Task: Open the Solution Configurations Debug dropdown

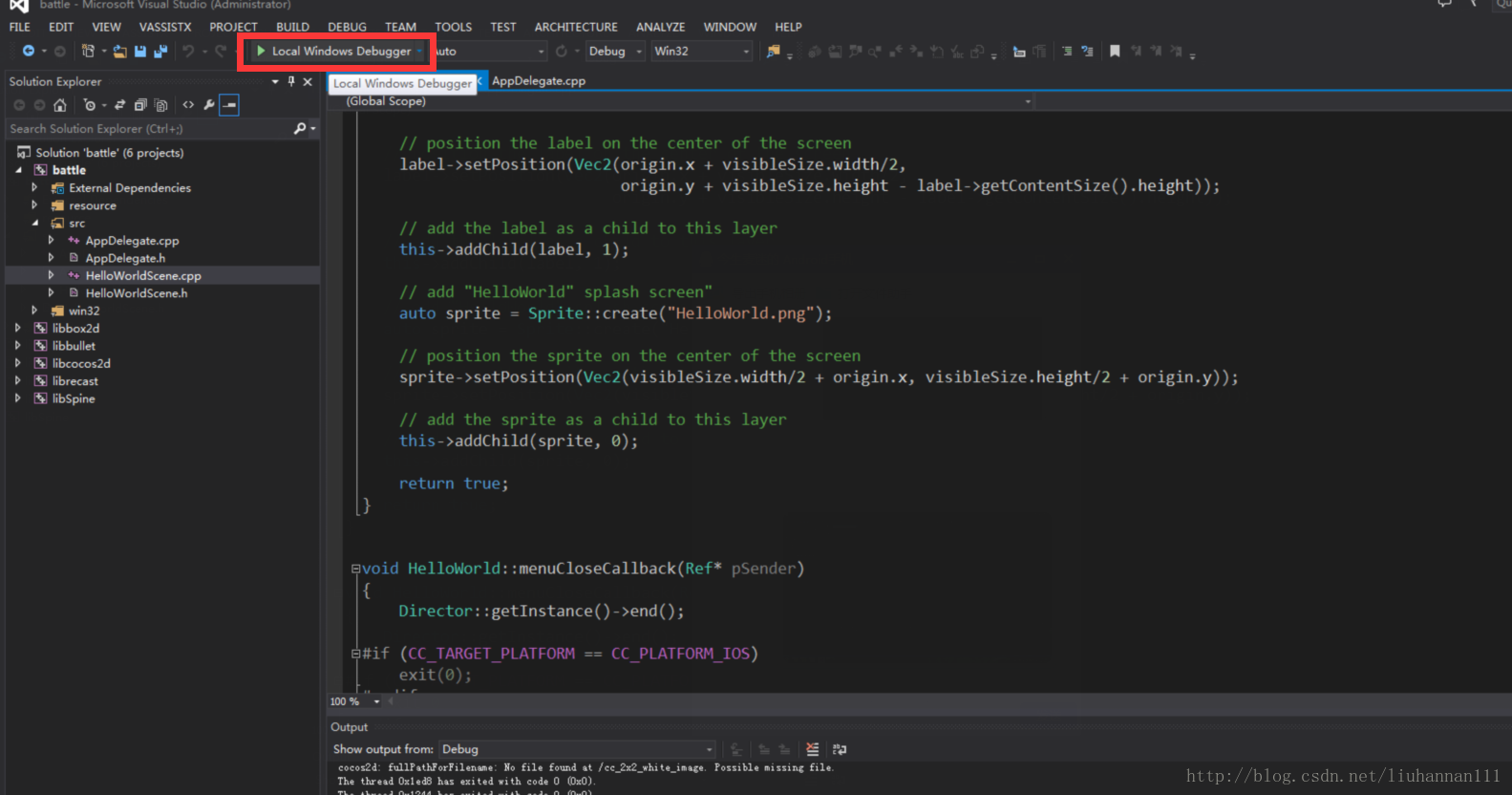Action: (x=615, y=51)
